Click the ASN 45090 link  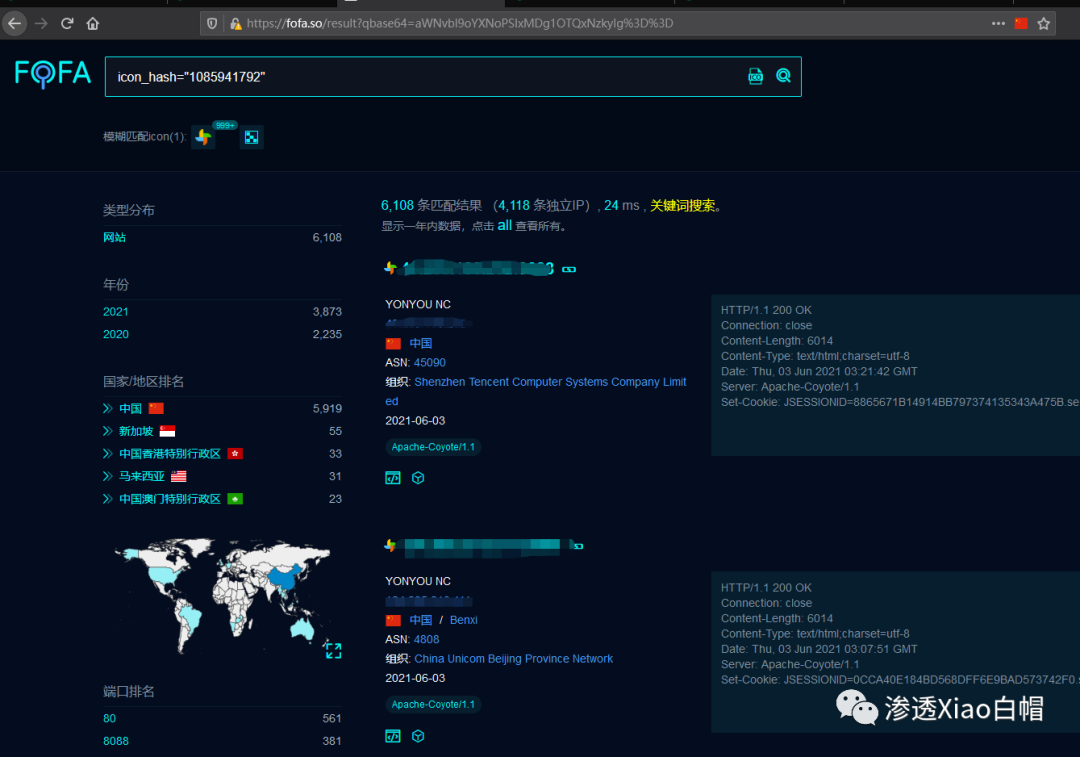[x=430, y=362]
